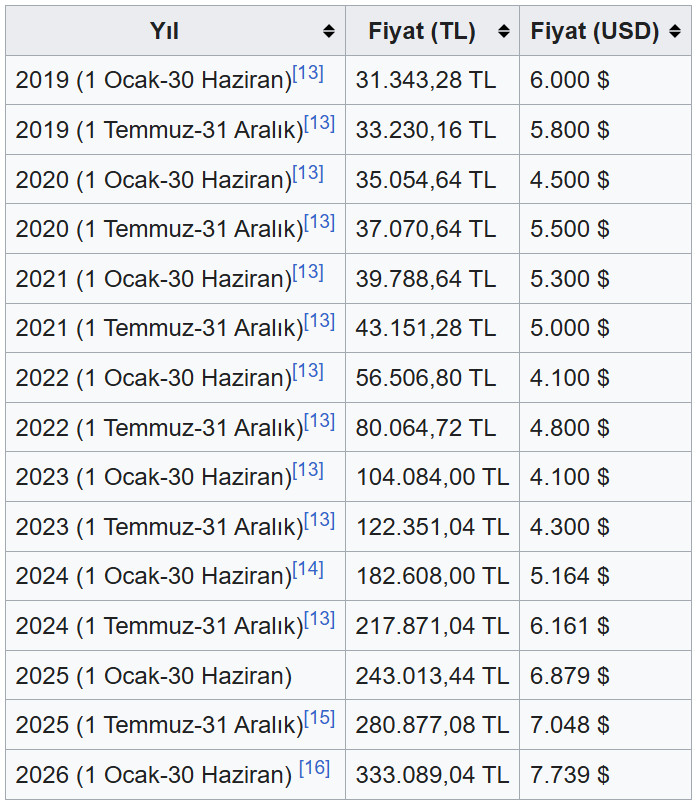Click [13] reference after 2019 (1 Temmuz-31 Aralık)
Screen dimensions: 697x805
point(319,123)
